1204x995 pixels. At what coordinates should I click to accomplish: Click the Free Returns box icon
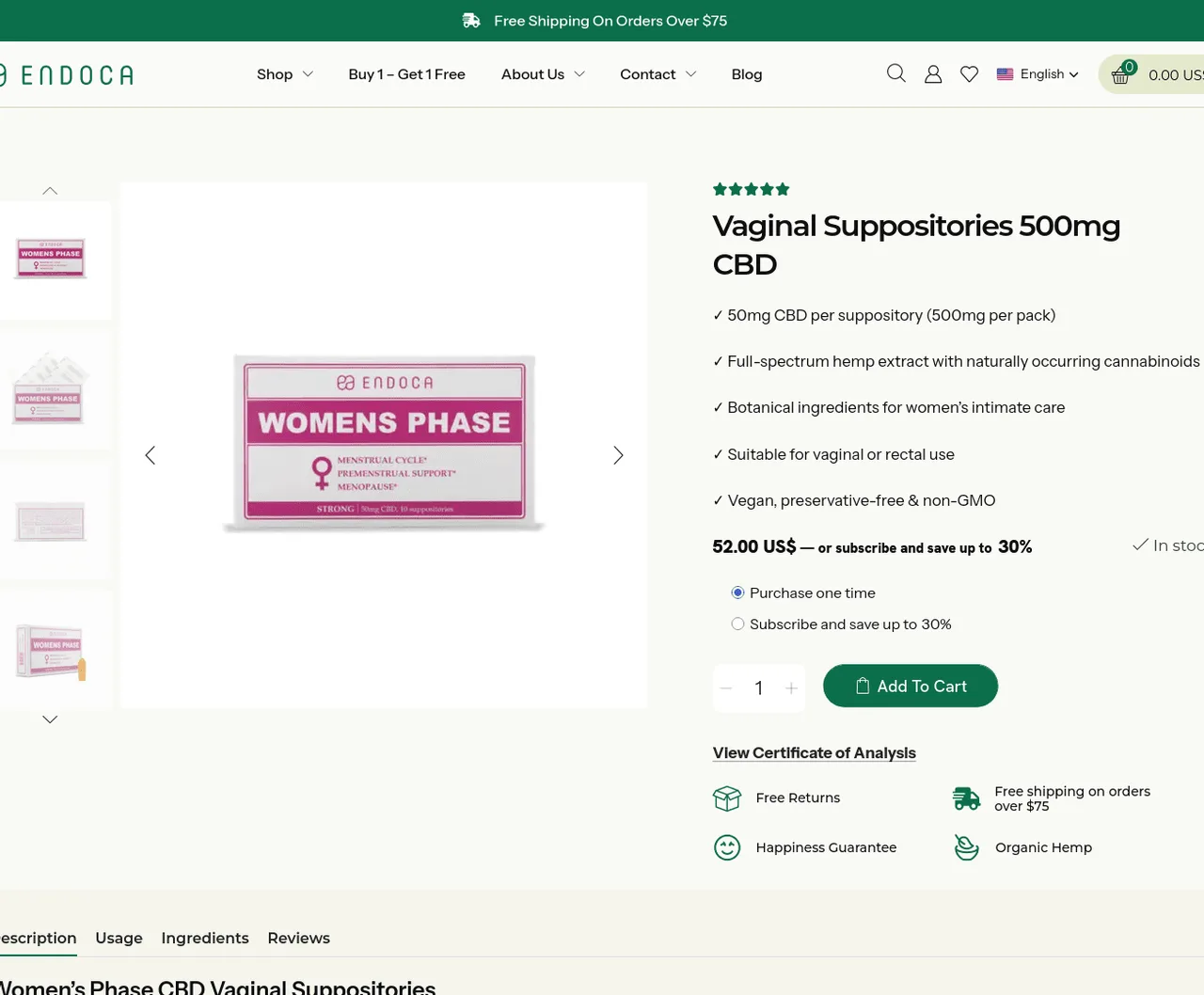click(x=727, y=798)
